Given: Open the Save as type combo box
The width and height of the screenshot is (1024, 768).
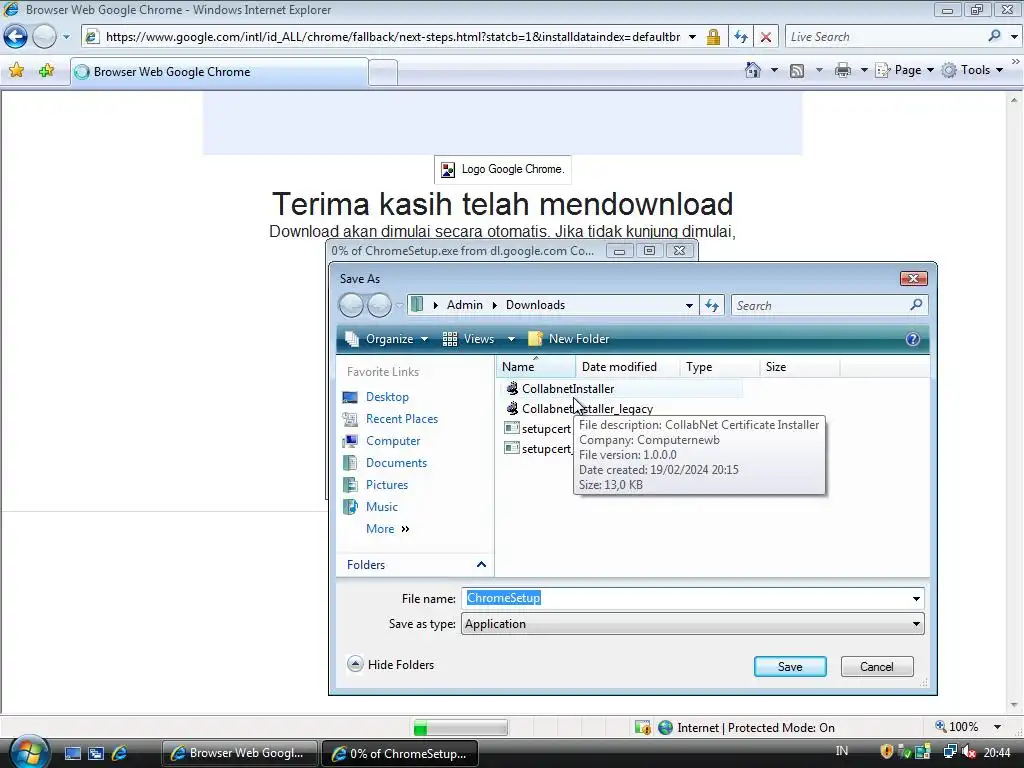Looking at the screenshot, I should (x=692, y=624).
